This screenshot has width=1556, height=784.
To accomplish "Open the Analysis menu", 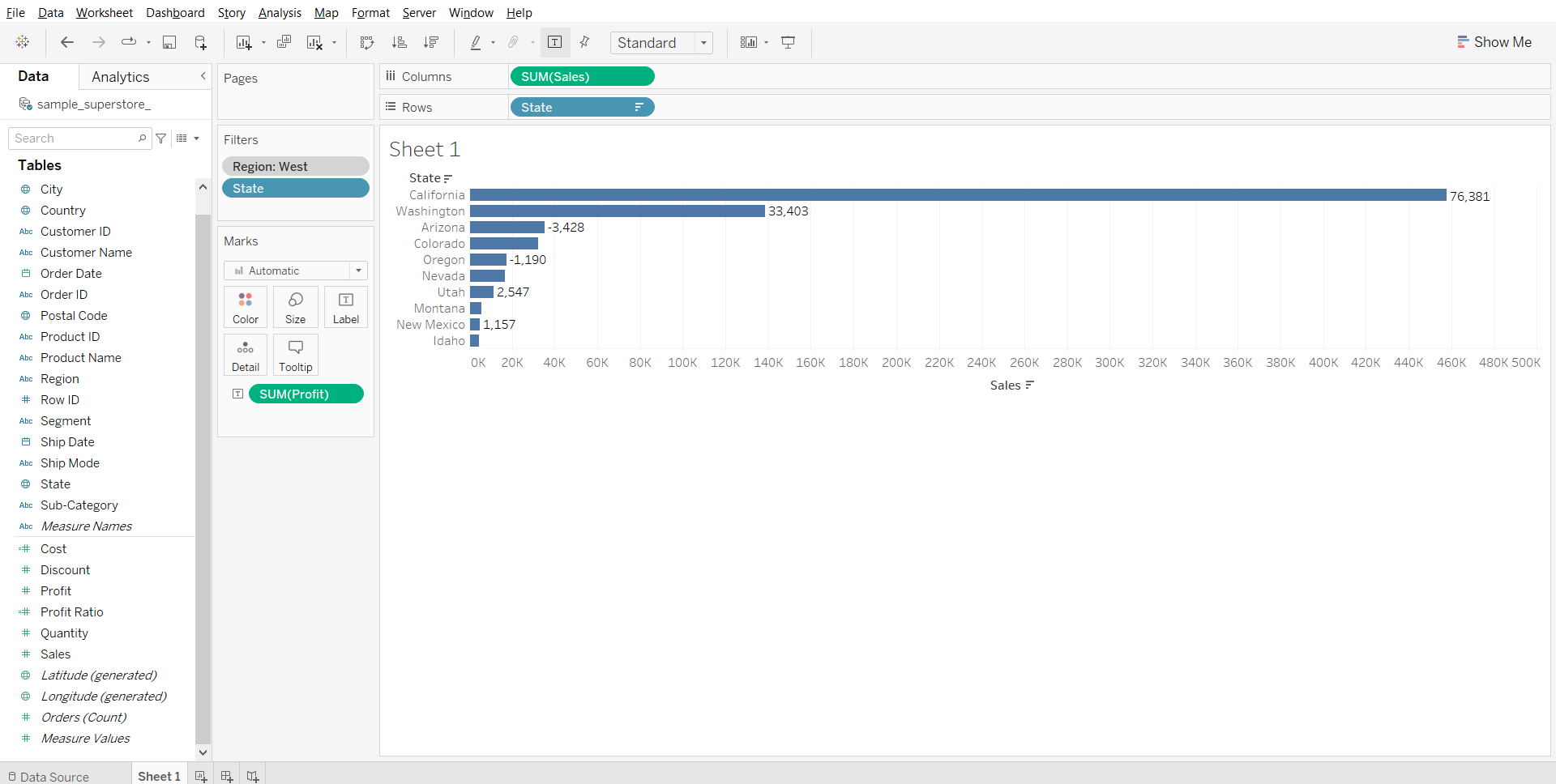I will [280, 13].
